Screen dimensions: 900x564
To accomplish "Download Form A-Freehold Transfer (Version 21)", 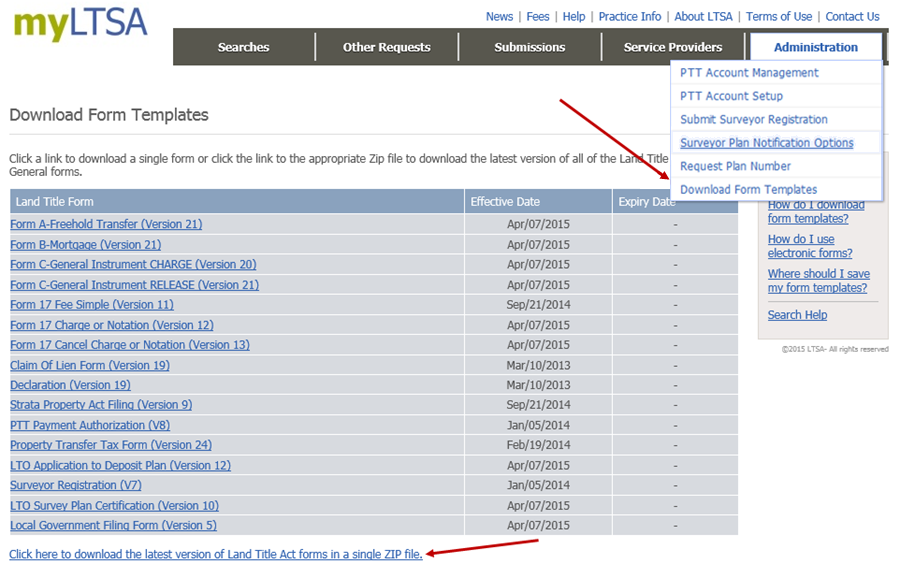I will 106,224.
